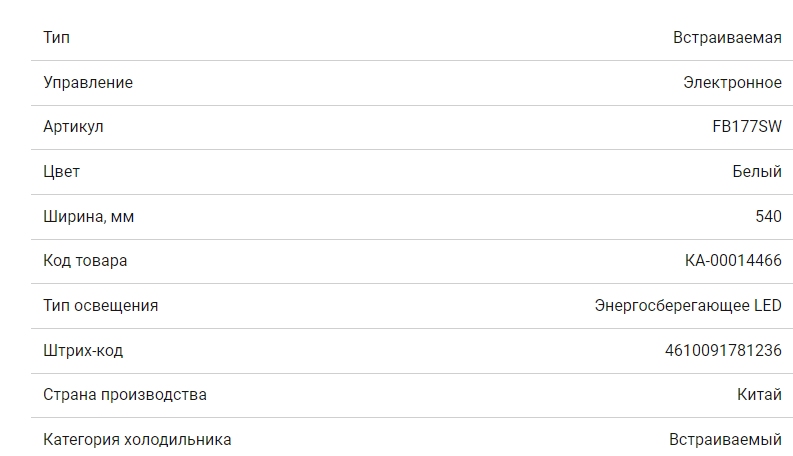The width and height of the screenshot is (793, 456).
Task: Select the "Китай" country value
Action: pos(759,394)
